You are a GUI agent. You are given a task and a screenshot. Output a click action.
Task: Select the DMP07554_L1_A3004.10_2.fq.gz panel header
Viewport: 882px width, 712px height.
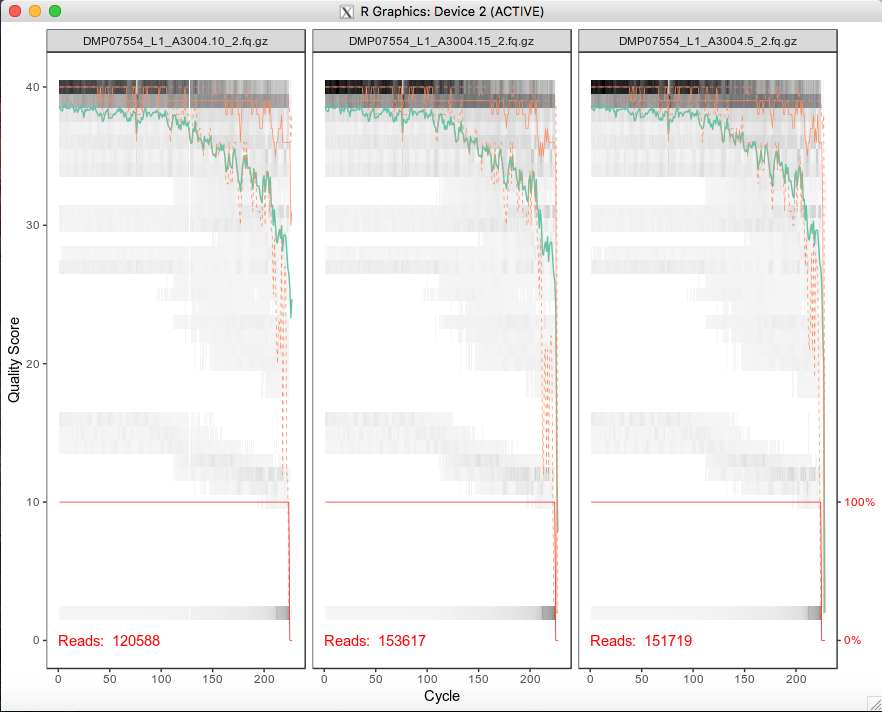point(175,42)
